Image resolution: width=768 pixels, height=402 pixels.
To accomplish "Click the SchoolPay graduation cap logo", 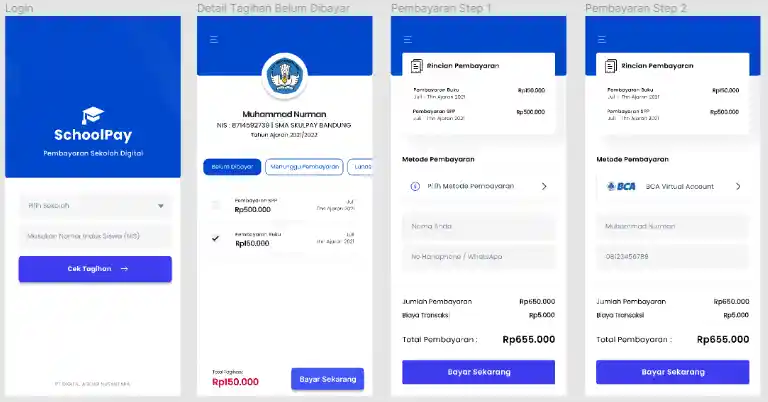I will [93, 116].
